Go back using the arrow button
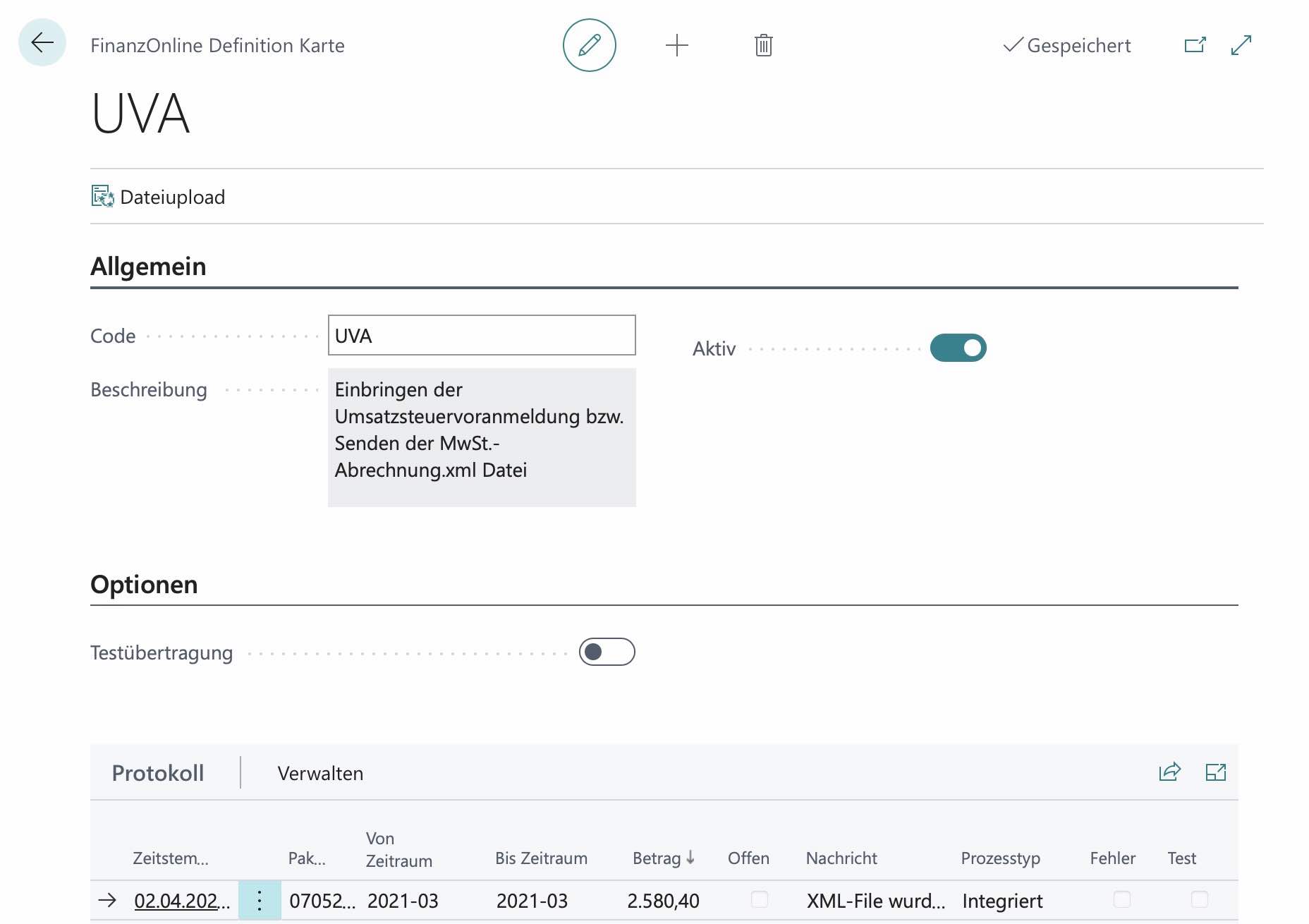 point(42,43)
